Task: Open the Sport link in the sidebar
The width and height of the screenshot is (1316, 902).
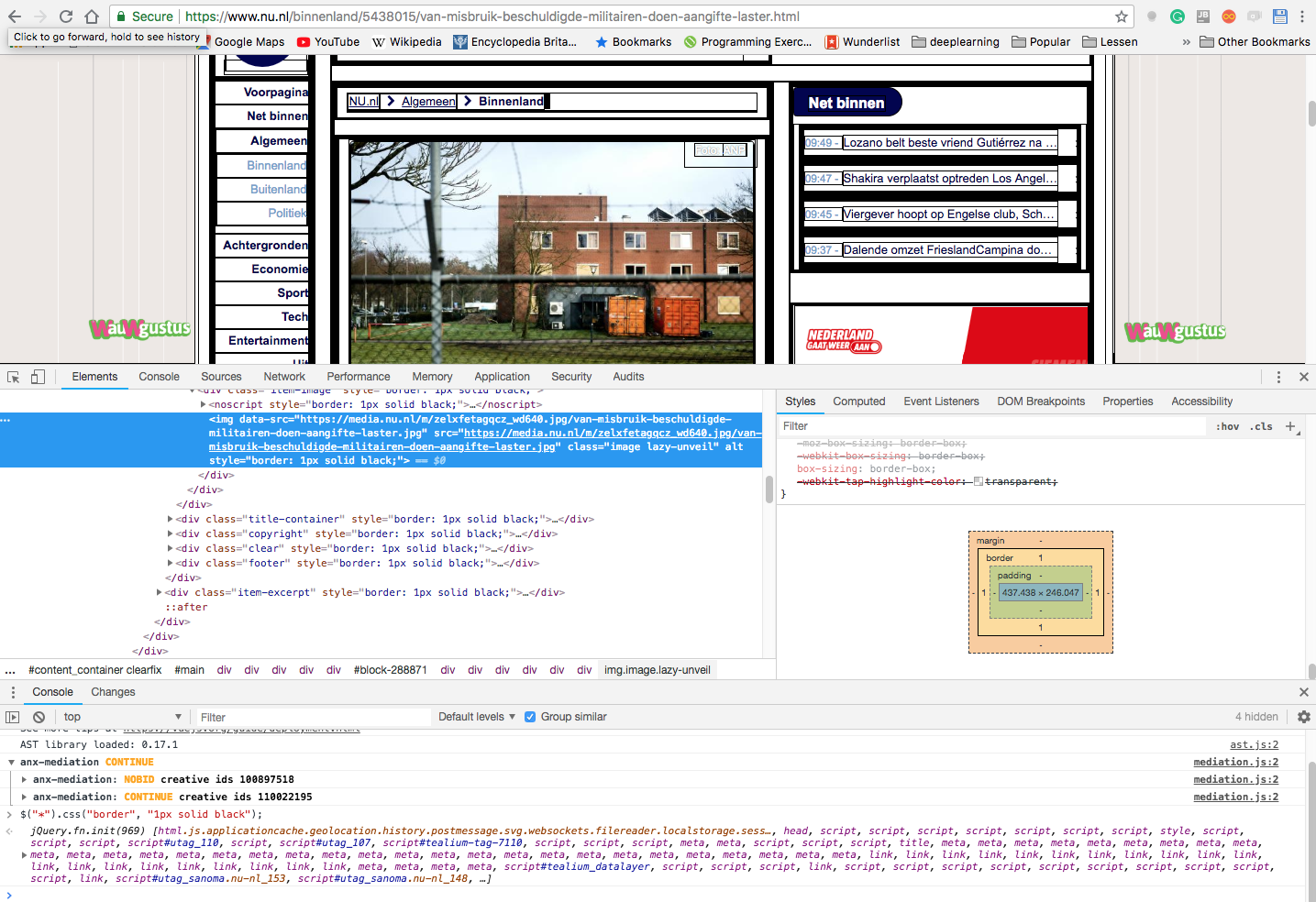Action: (x=293, y=293)
